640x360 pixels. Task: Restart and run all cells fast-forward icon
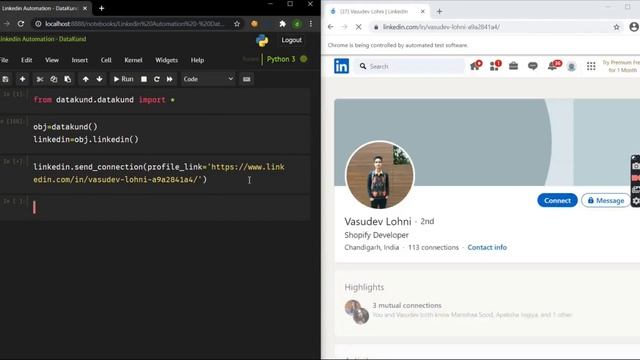(169, 79)
